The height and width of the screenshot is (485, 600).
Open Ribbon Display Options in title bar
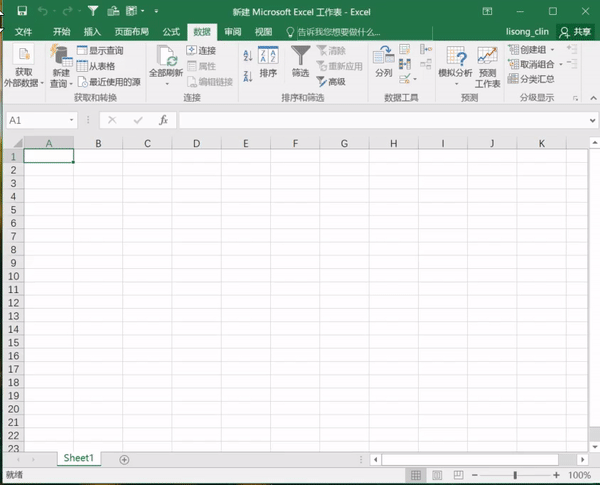pos(487,11)
